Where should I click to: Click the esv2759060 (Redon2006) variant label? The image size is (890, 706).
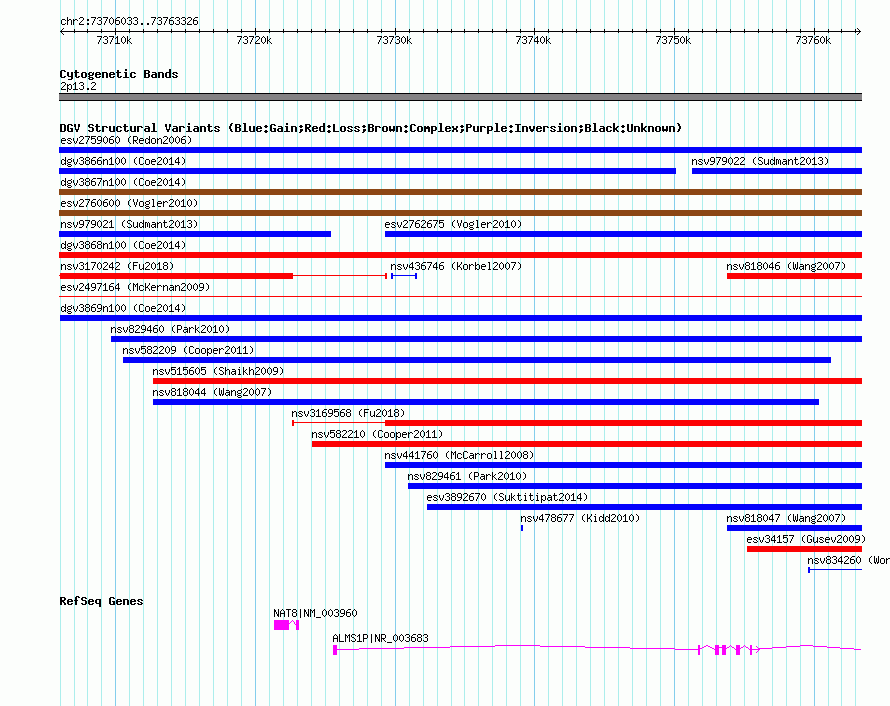pyautogui.click(x=126, y=140)
